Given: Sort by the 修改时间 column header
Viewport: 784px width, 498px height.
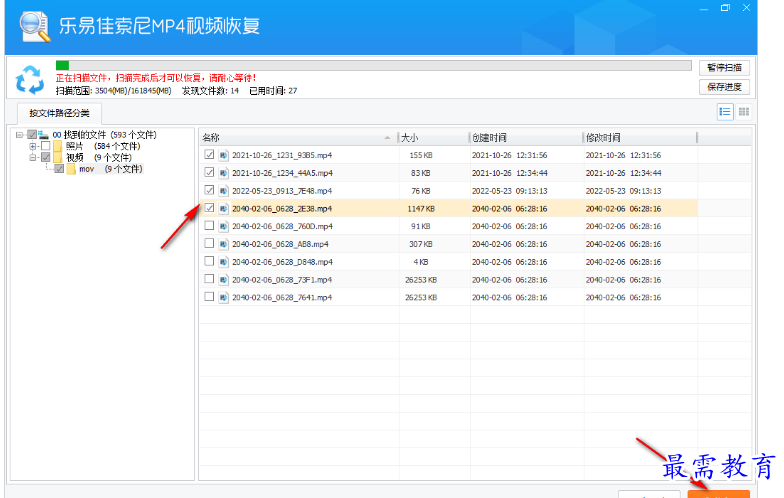Looking at the screenshot, I should click(640, 138).
